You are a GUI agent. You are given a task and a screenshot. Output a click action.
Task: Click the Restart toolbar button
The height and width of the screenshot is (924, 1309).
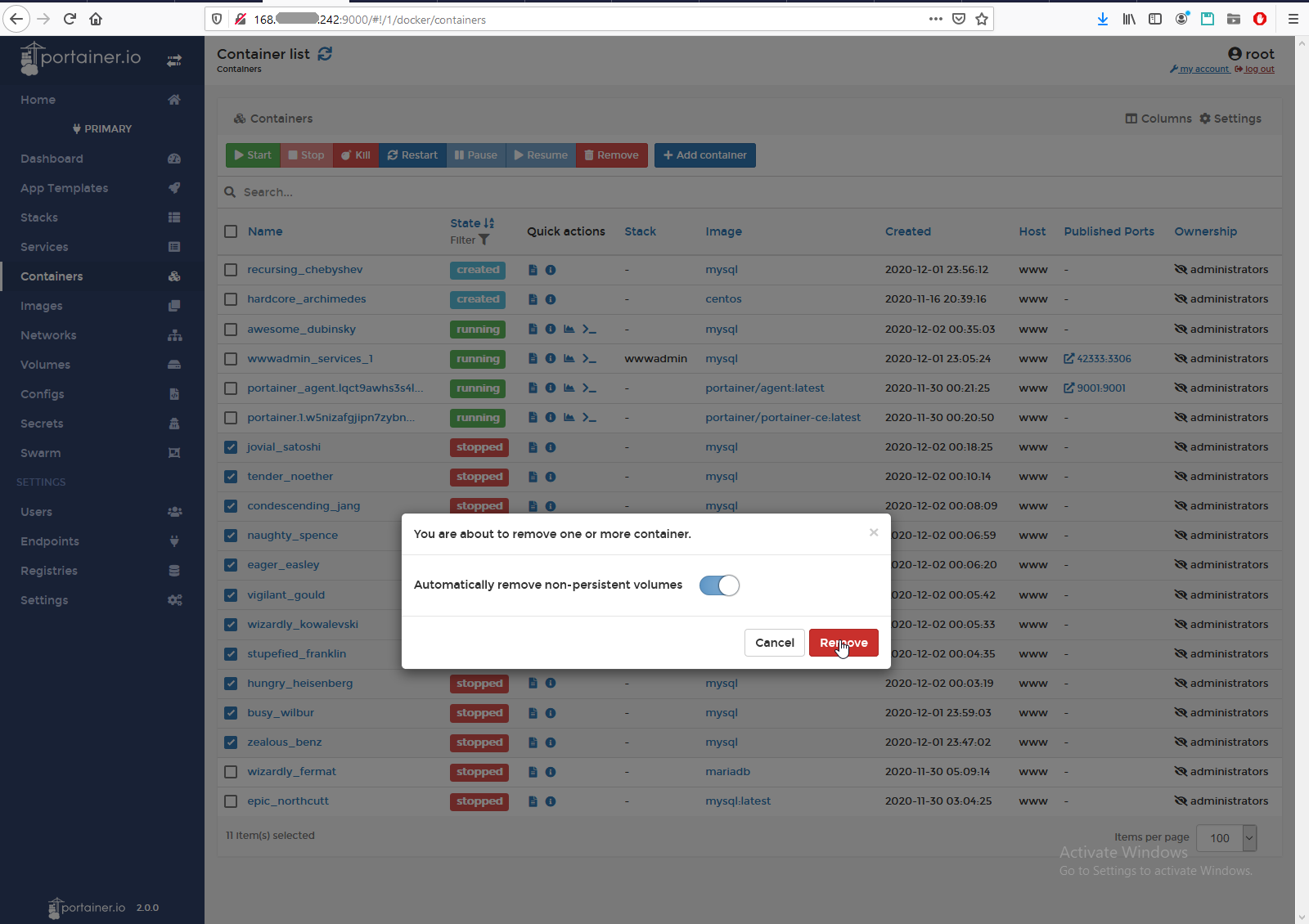[412, 155]
